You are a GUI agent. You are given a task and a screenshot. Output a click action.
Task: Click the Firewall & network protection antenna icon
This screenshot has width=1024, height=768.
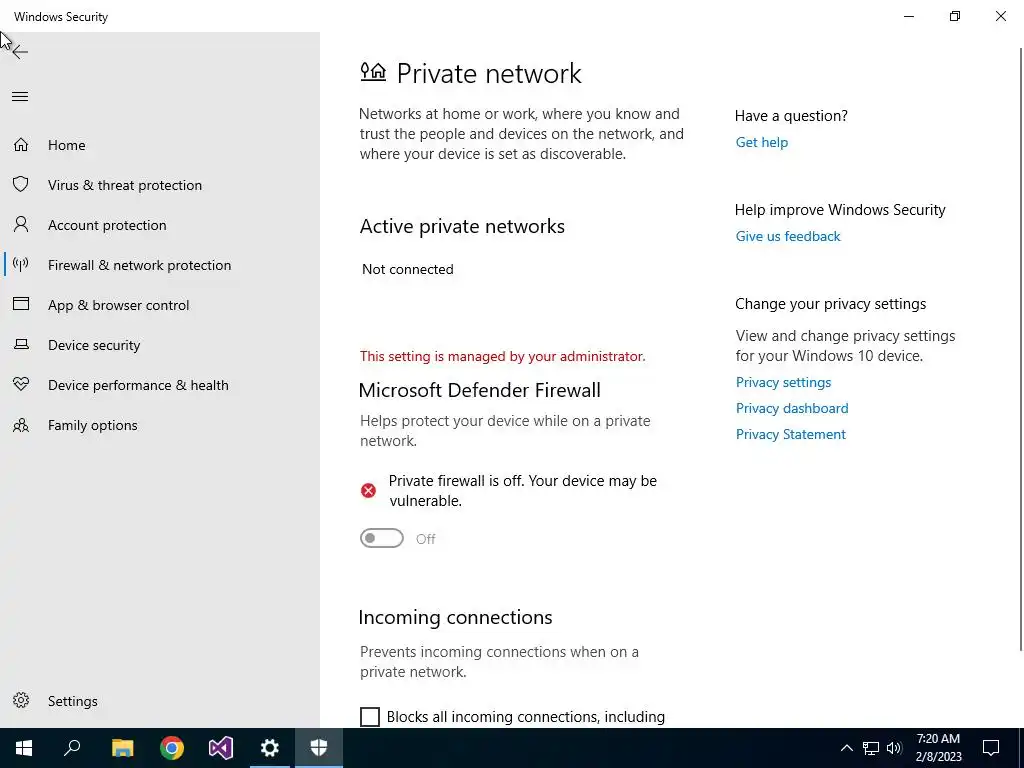(21, 264)
